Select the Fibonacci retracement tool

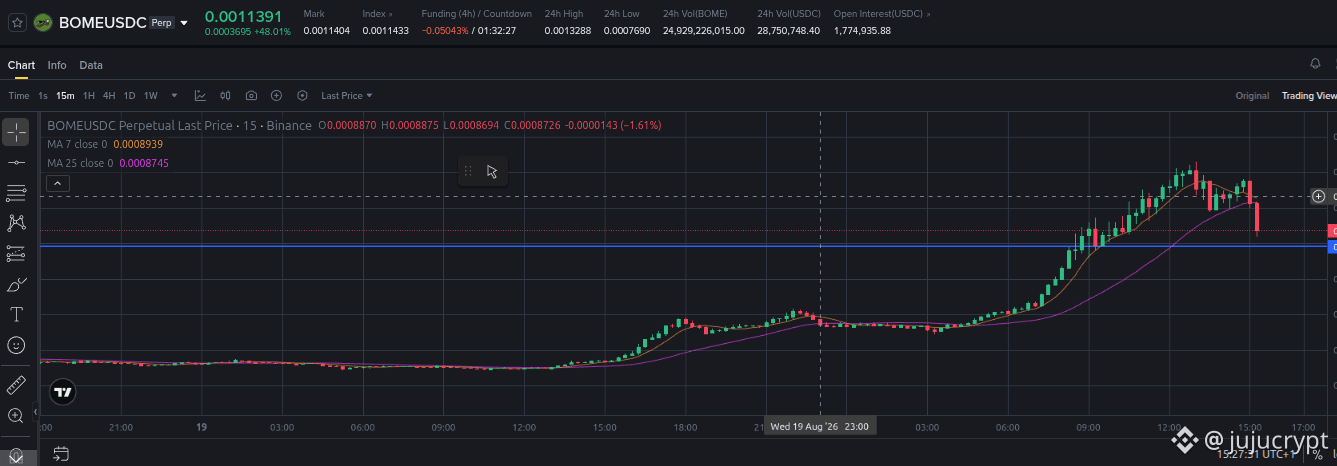pos(16,193)
